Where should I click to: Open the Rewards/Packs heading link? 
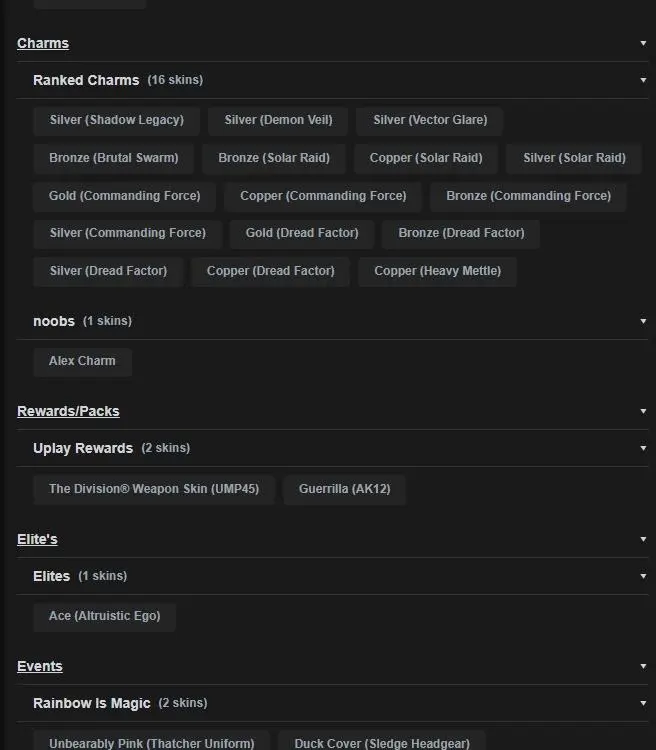coord(68,412)
